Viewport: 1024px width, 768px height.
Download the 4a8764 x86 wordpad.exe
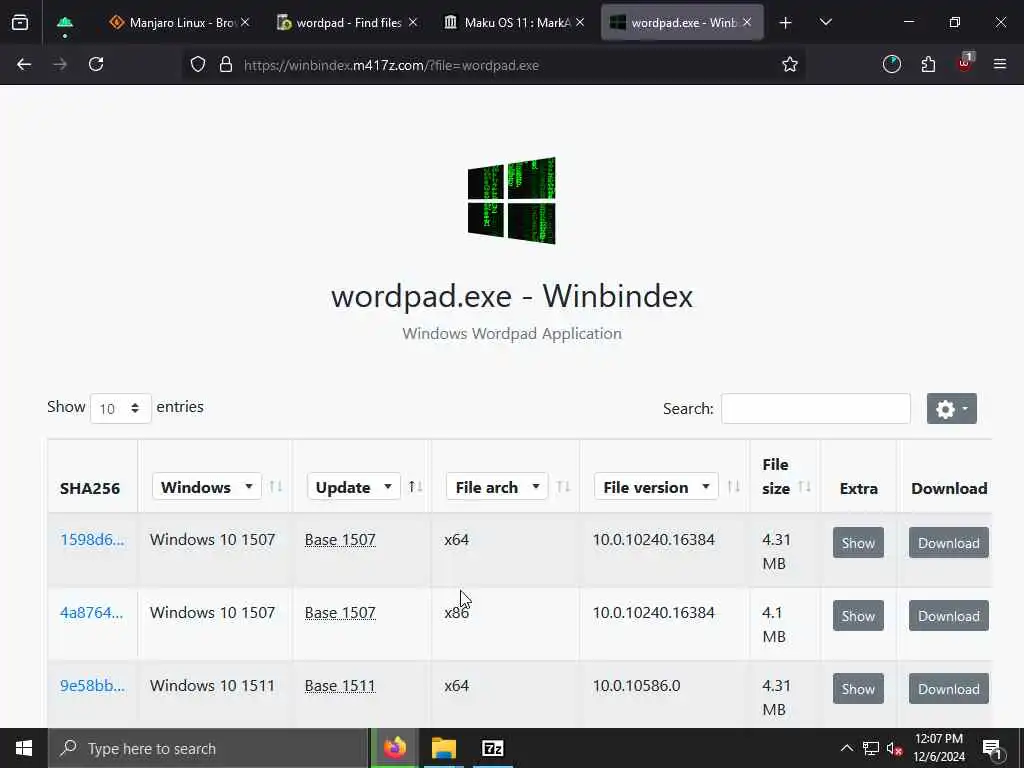pyautogui.click(x=949, y=616)
